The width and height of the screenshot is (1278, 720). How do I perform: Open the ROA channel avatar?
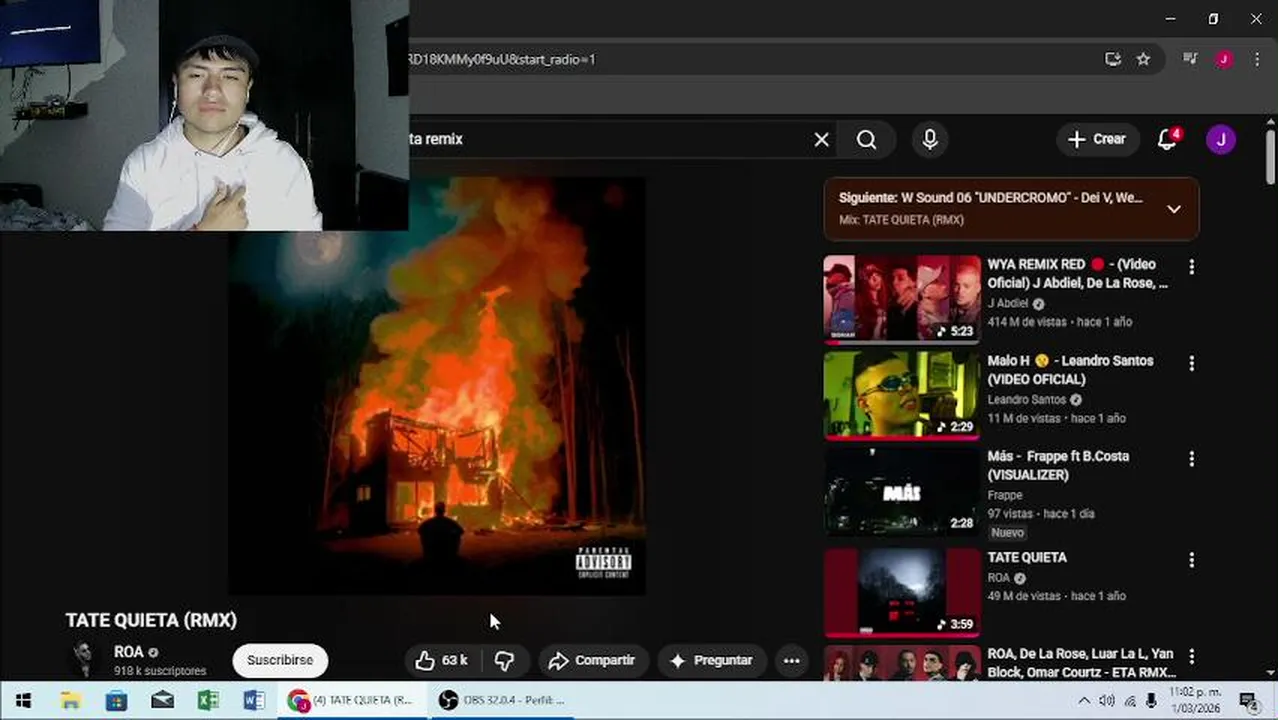tap(84, 660)
